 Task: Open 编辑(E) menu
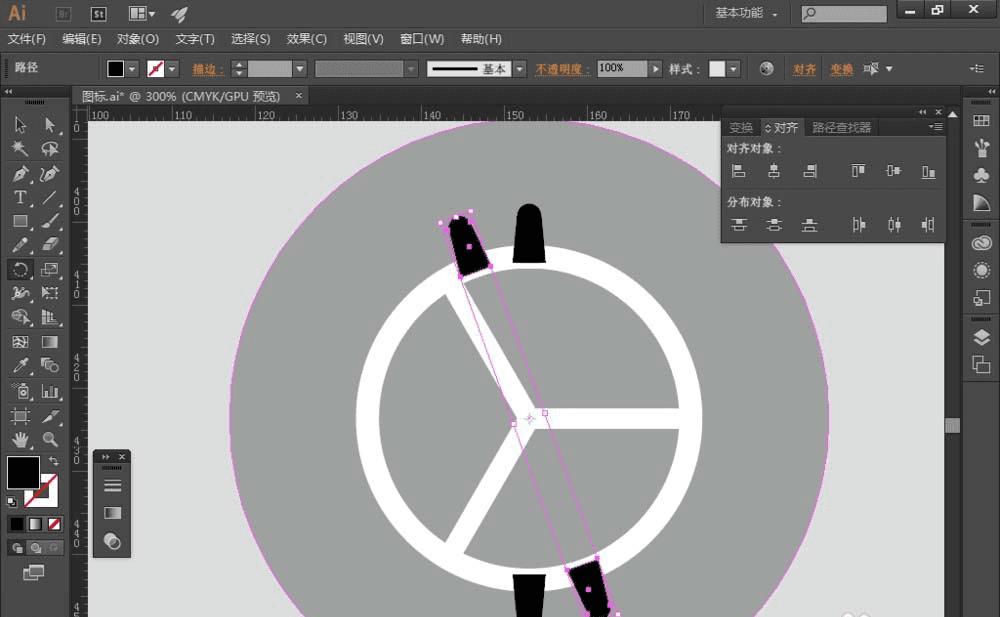(x=82, y=39)
